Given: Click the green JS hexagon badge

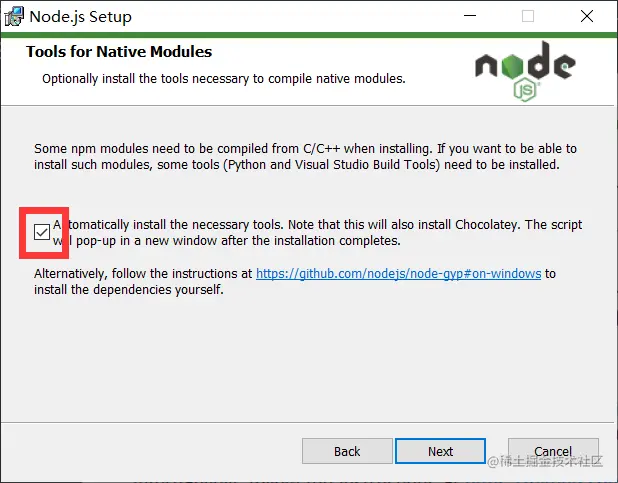Looking at the screenshot, I should coord(525,90).
